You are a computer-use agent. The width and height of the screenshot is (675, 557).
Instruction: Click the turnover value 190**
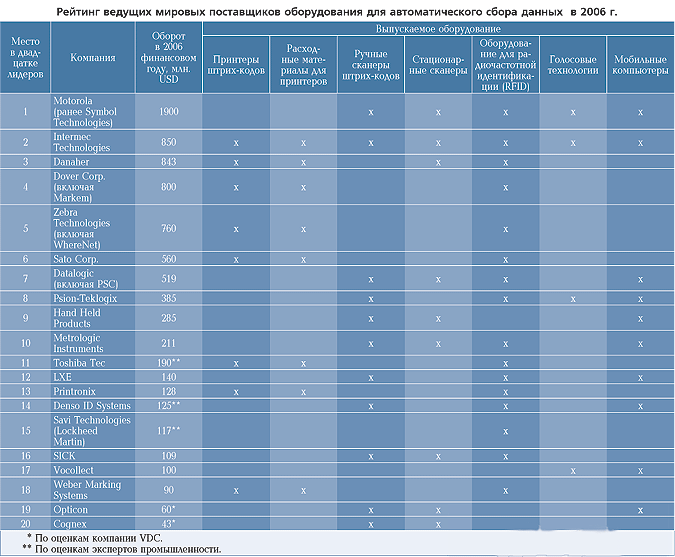pos(169,363)
